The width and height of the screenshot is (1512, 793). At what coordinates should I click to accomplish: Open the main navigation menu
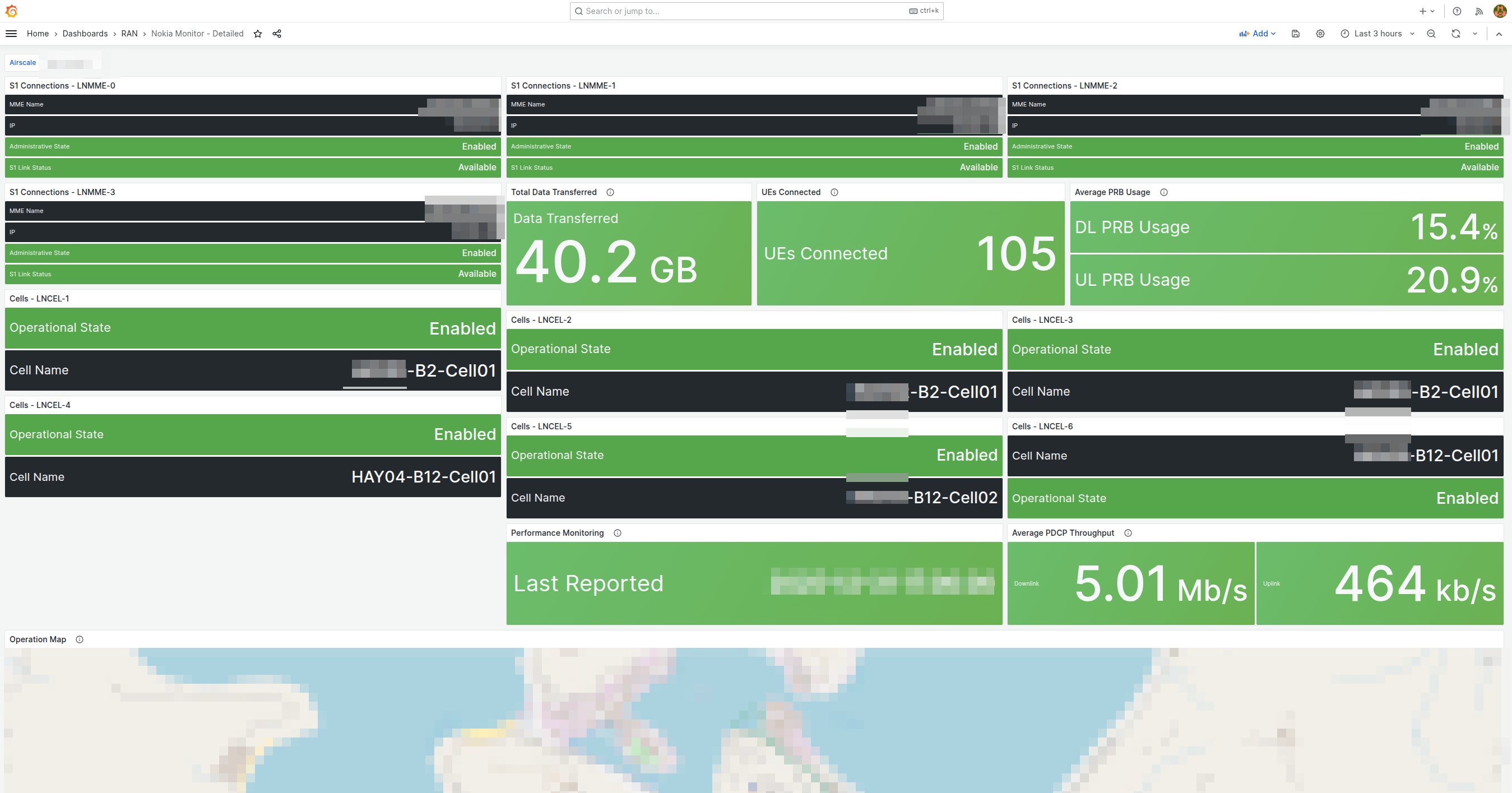(11, 34)
